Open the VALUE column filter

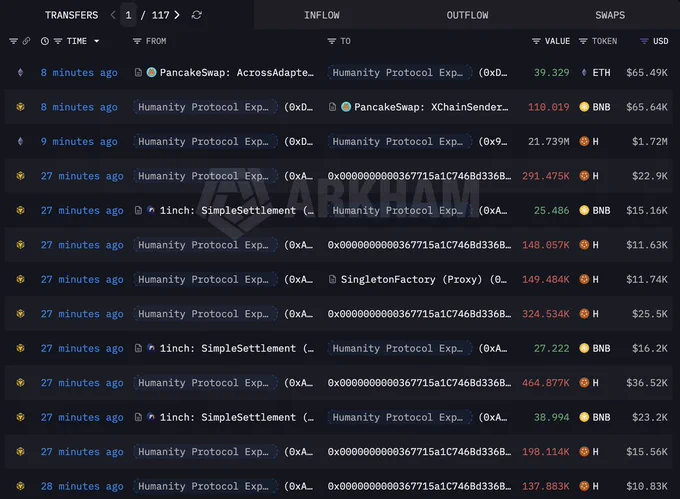536,41
